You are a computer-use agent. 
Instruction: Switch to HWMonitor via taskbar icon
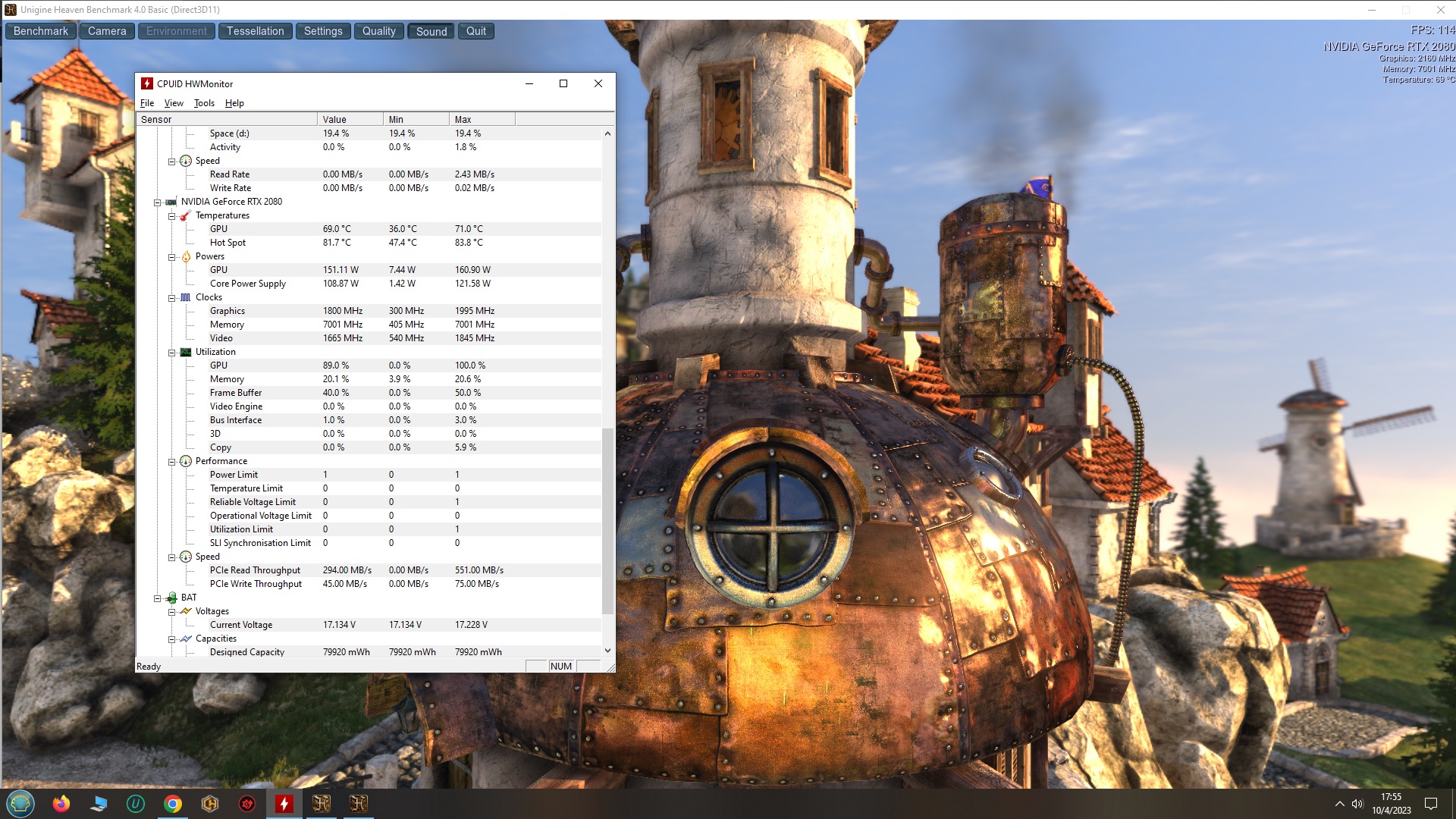click(284, 803)
